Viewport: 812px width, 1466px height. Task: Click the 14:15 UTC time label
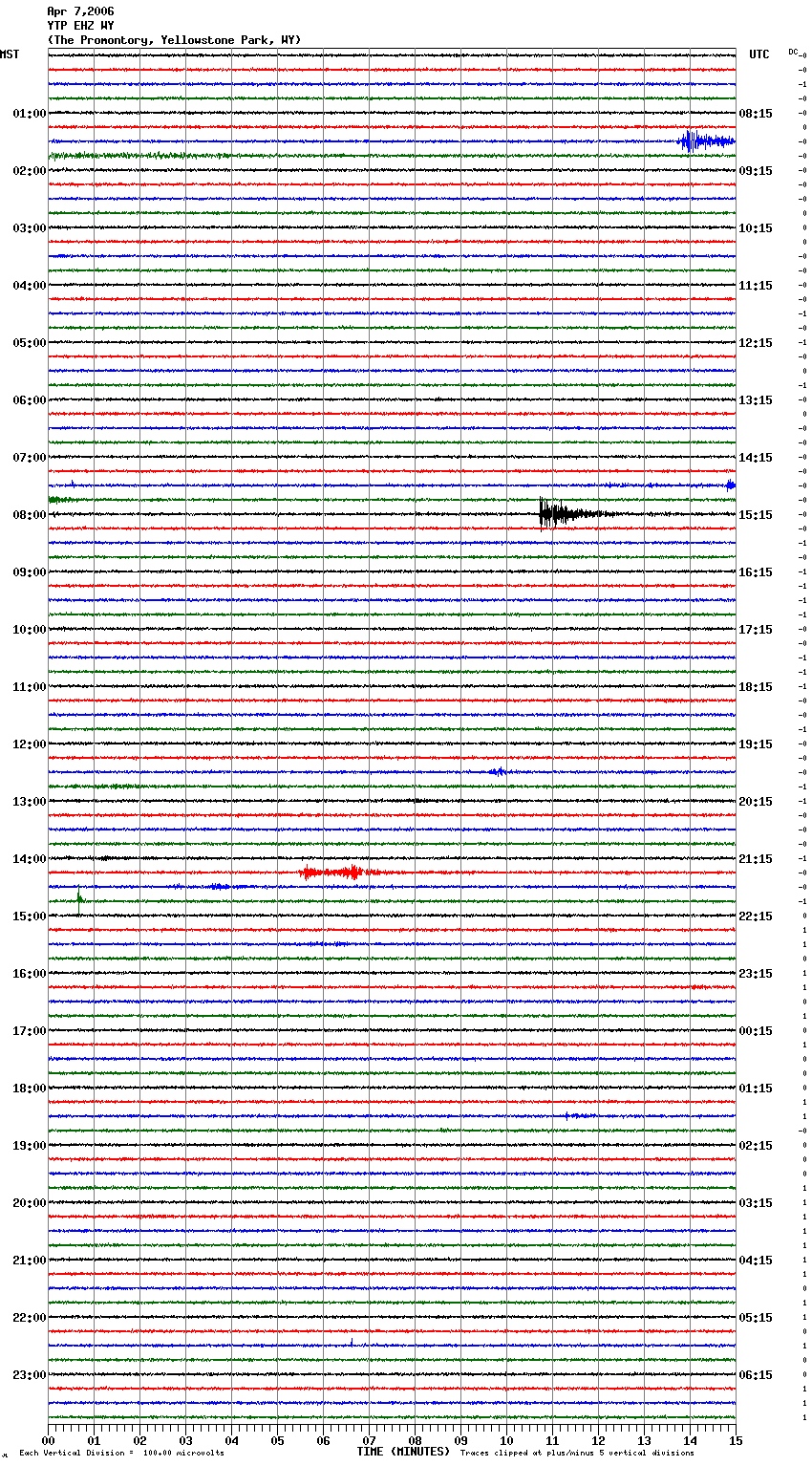tap(756, 458)
